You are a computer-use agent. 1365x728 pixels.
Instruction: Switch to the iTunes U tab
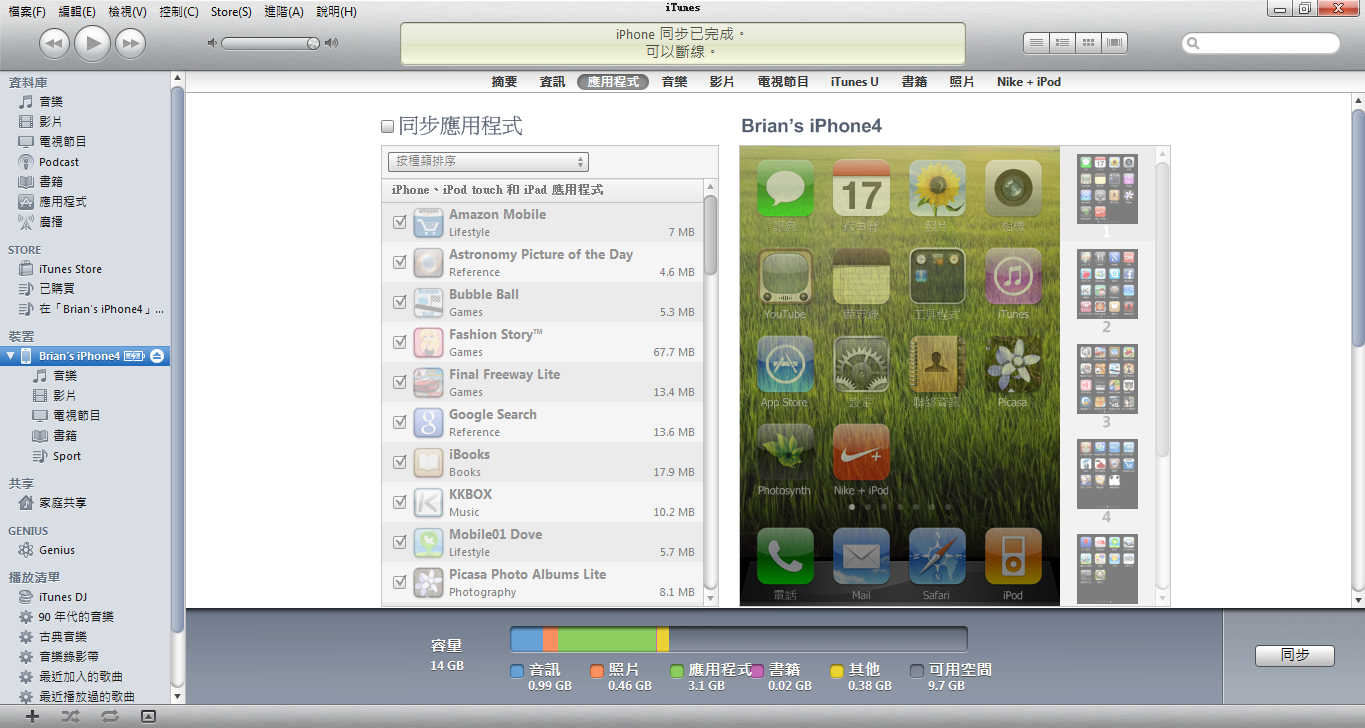855,82
